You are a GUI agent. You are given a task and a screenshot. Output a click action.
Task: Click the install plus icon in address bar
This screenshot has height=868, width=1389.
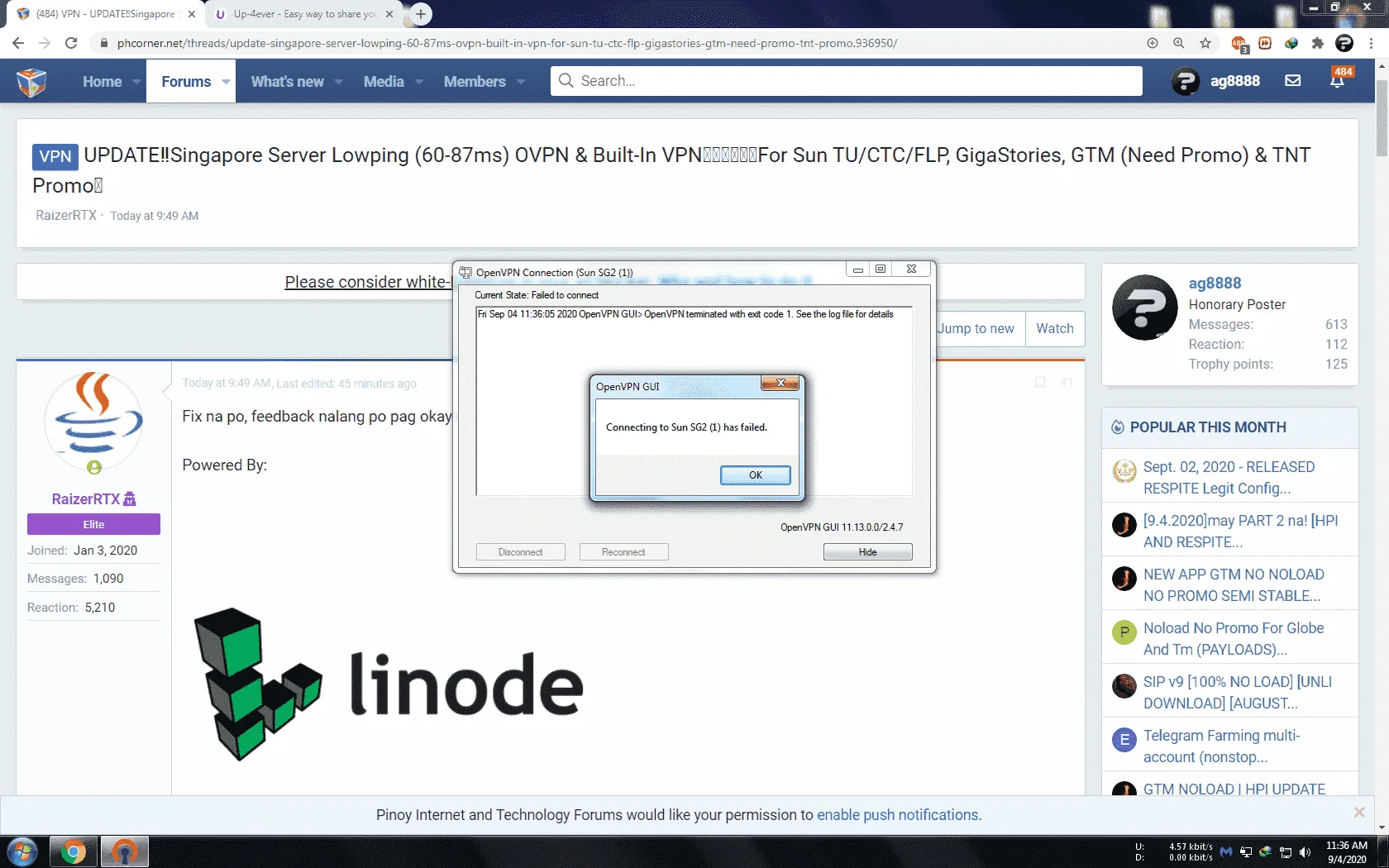pyautogui.click(x=1153, y=43)
